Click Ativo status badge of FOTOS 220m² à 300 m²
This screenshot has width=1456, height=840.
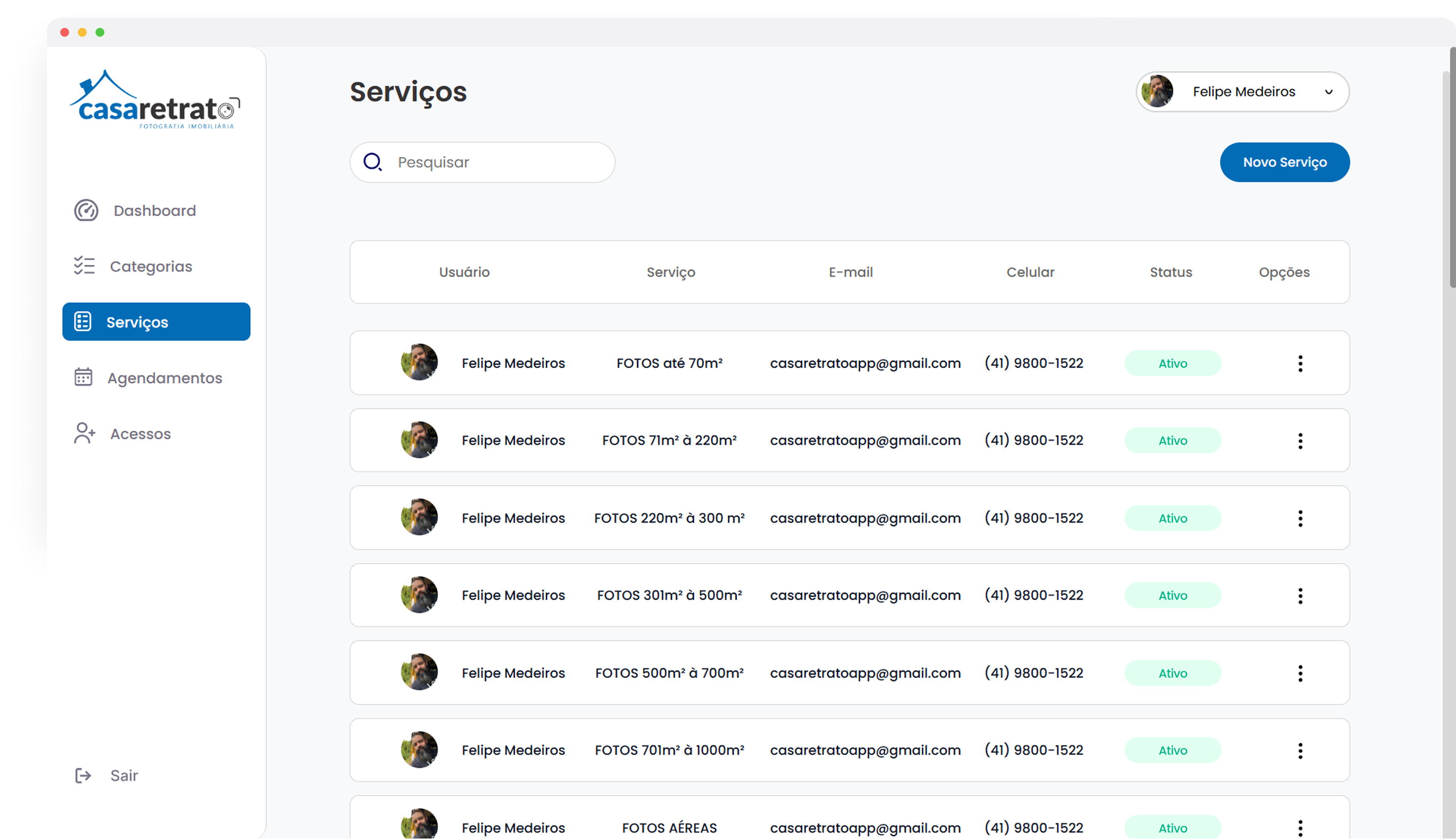(x=1172, y=518)
